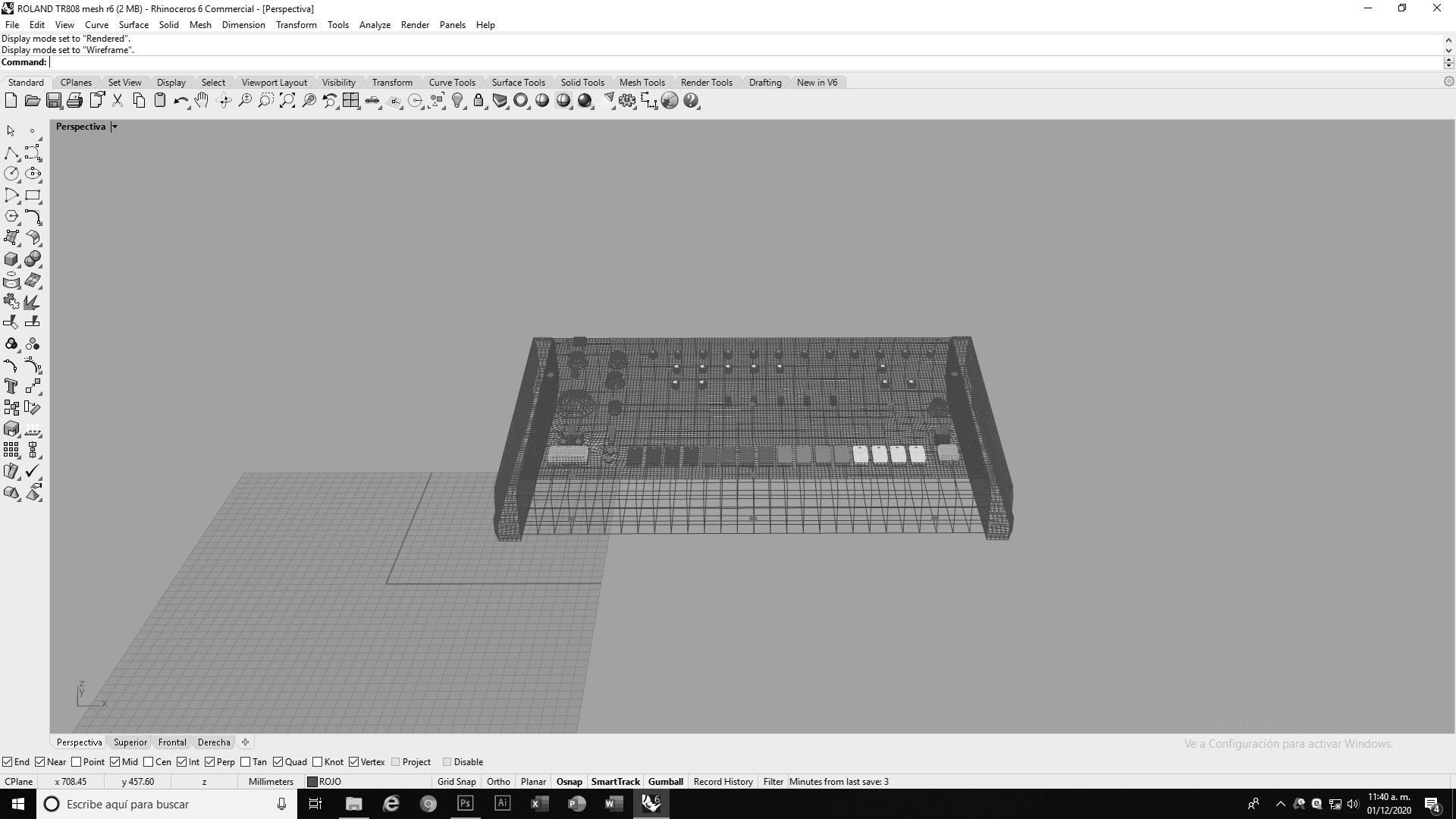Open the Surface menu
Screen dimensions: 1456x819
point(133,25)
